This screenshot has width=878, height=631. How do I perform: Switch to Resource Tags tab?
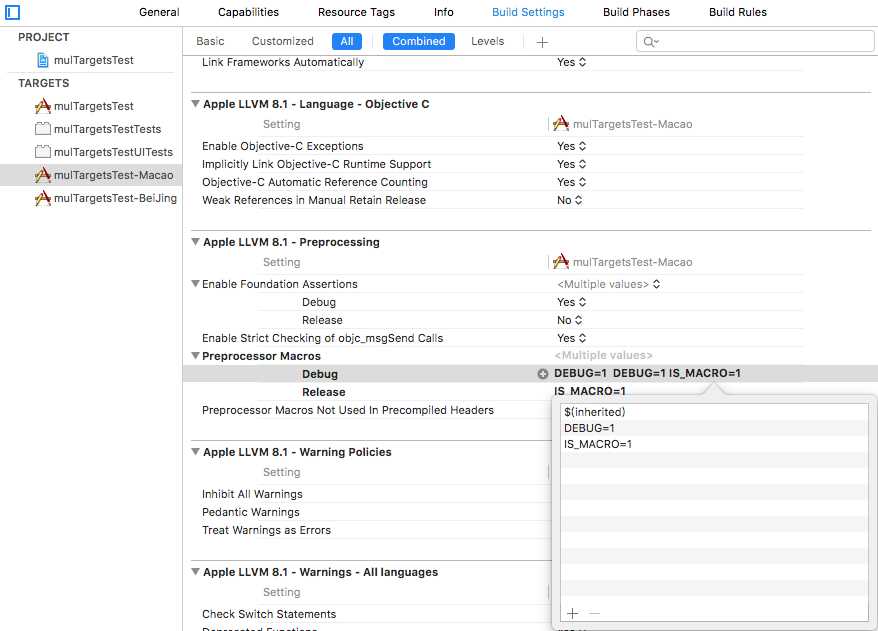coord(356,12)
